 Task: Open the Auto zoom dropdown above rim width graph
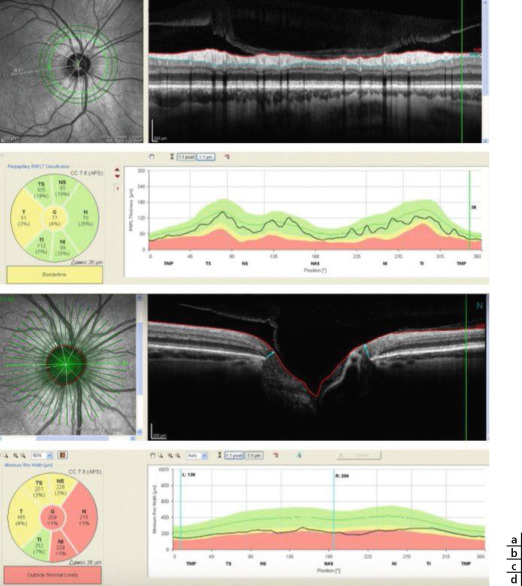coord(197,456)
